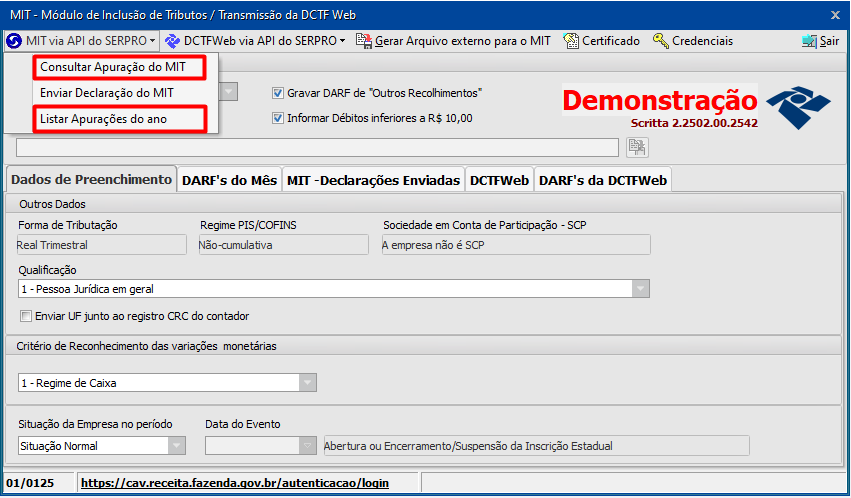The height and width of the screenshot is (498, 851).
Task: Click the browse icon beside the path field
Action: click(636, 147)
